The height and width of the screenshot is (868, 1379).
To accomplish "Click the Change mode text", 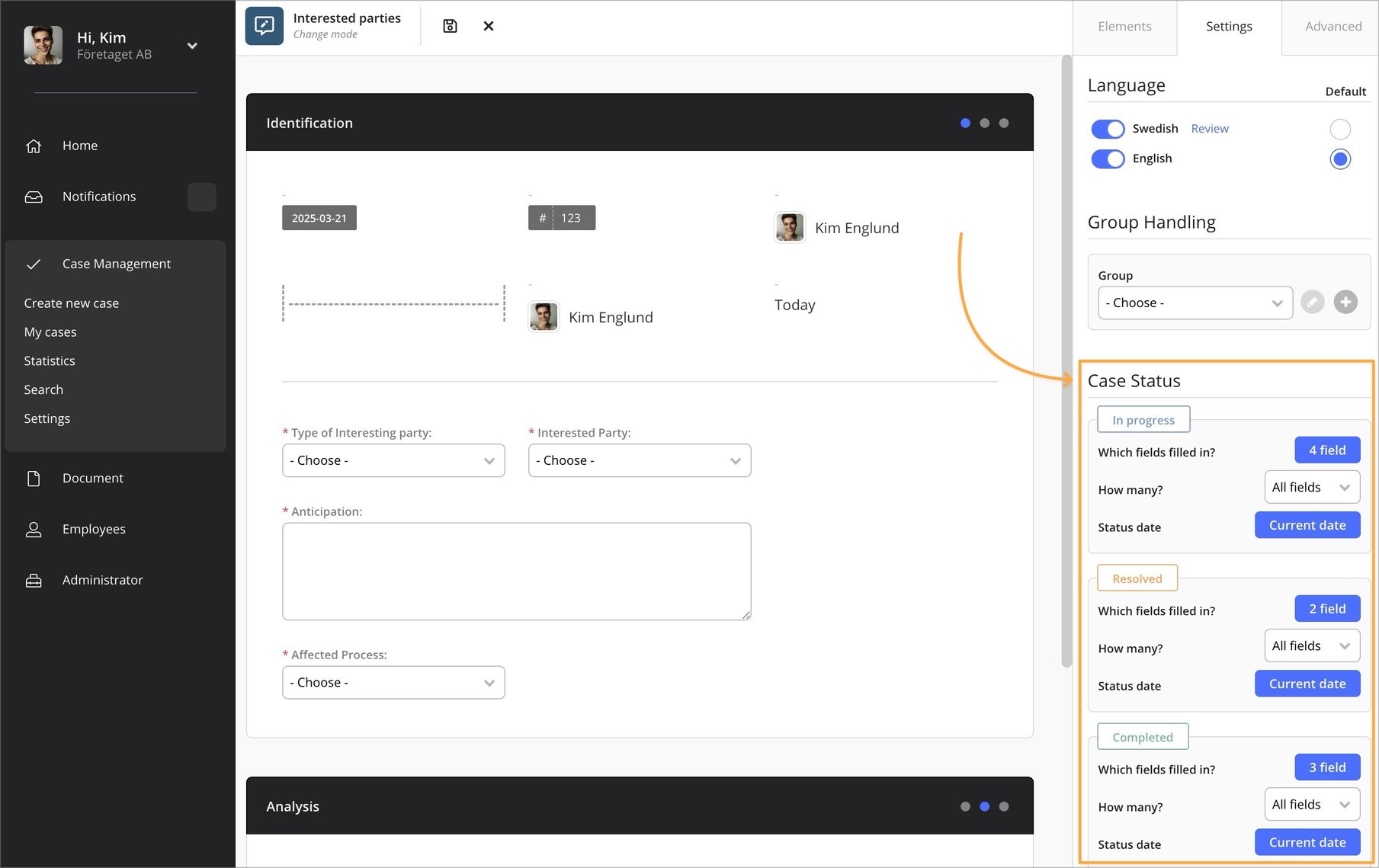I will 326,34.
